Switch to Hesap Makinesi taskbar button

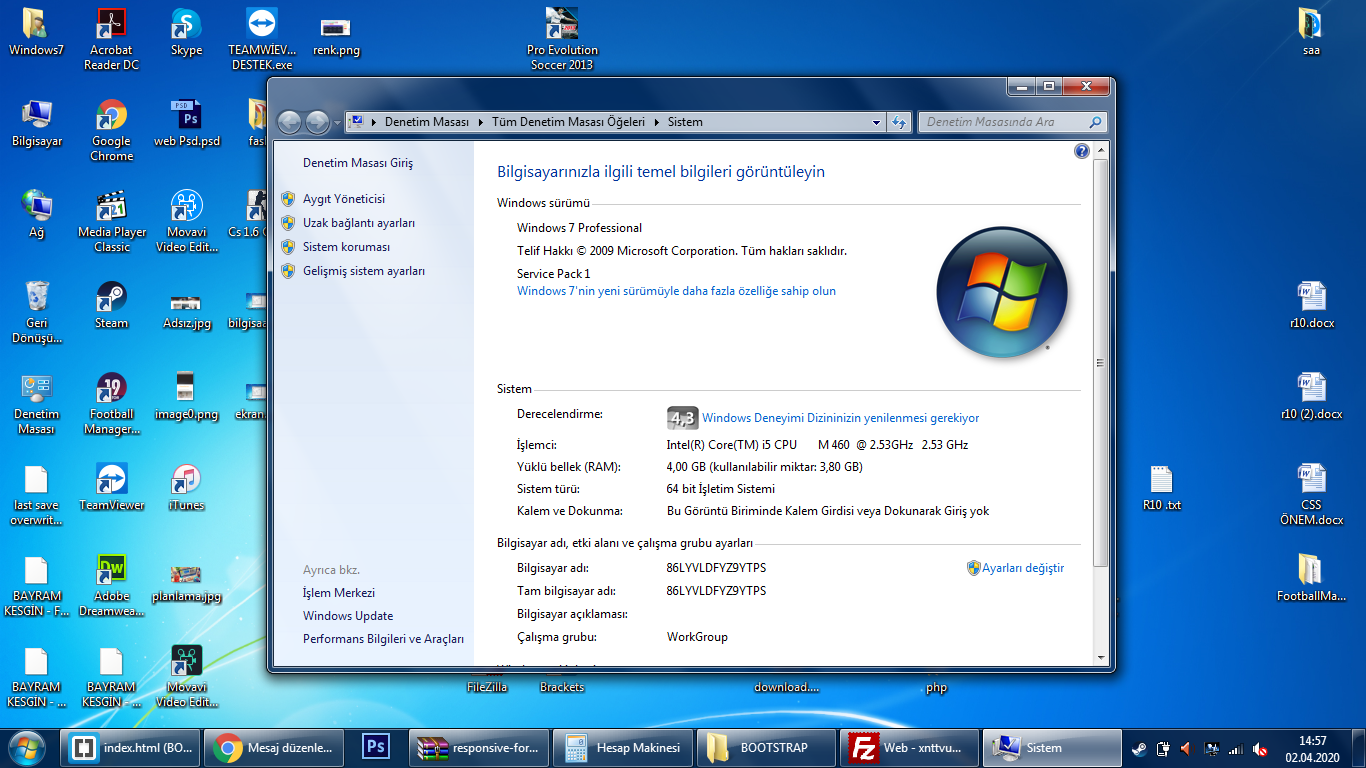[x=623, y=748]
